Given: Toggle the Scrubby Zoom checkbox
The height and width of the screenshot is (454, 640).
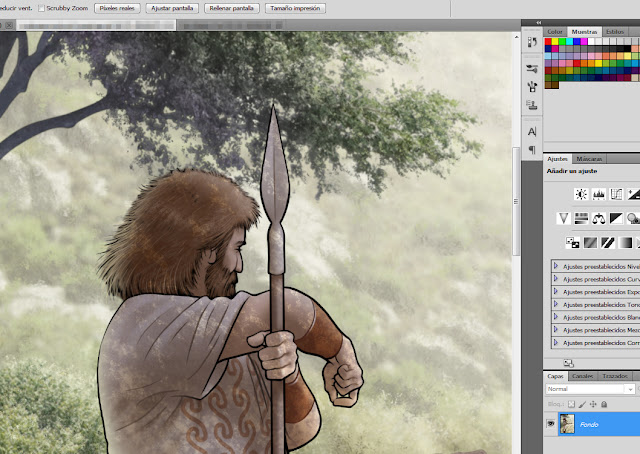Looking at the screenshot, I should coord(41,8).
